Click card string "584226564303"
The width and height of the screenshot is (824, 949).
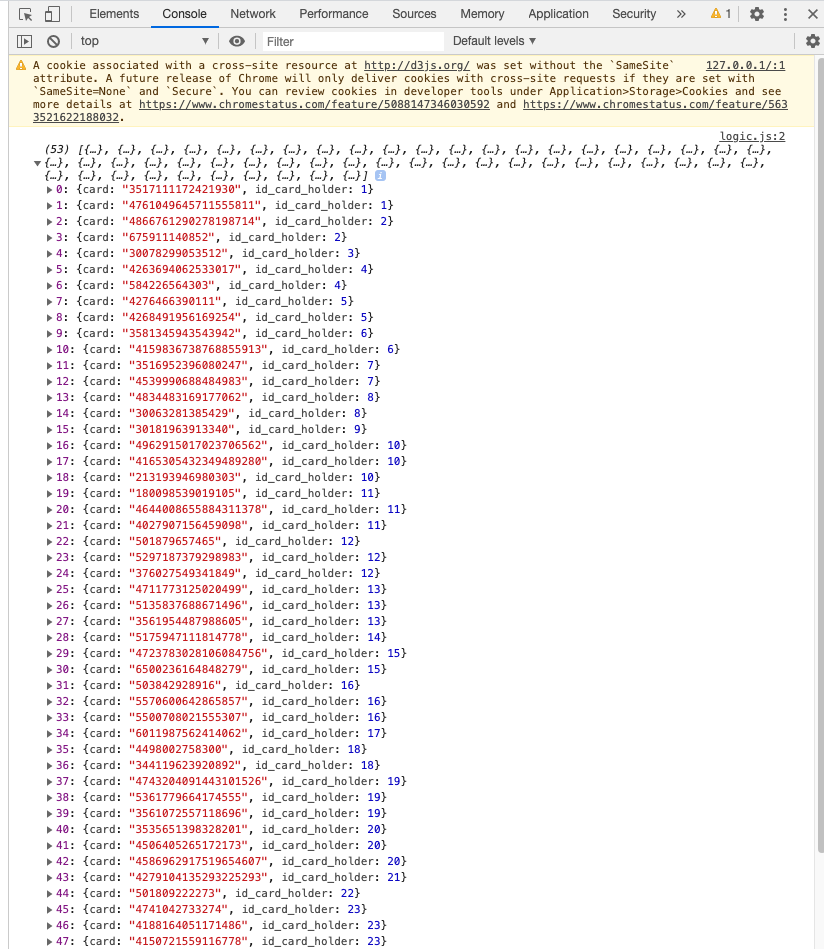click(168, 285)
